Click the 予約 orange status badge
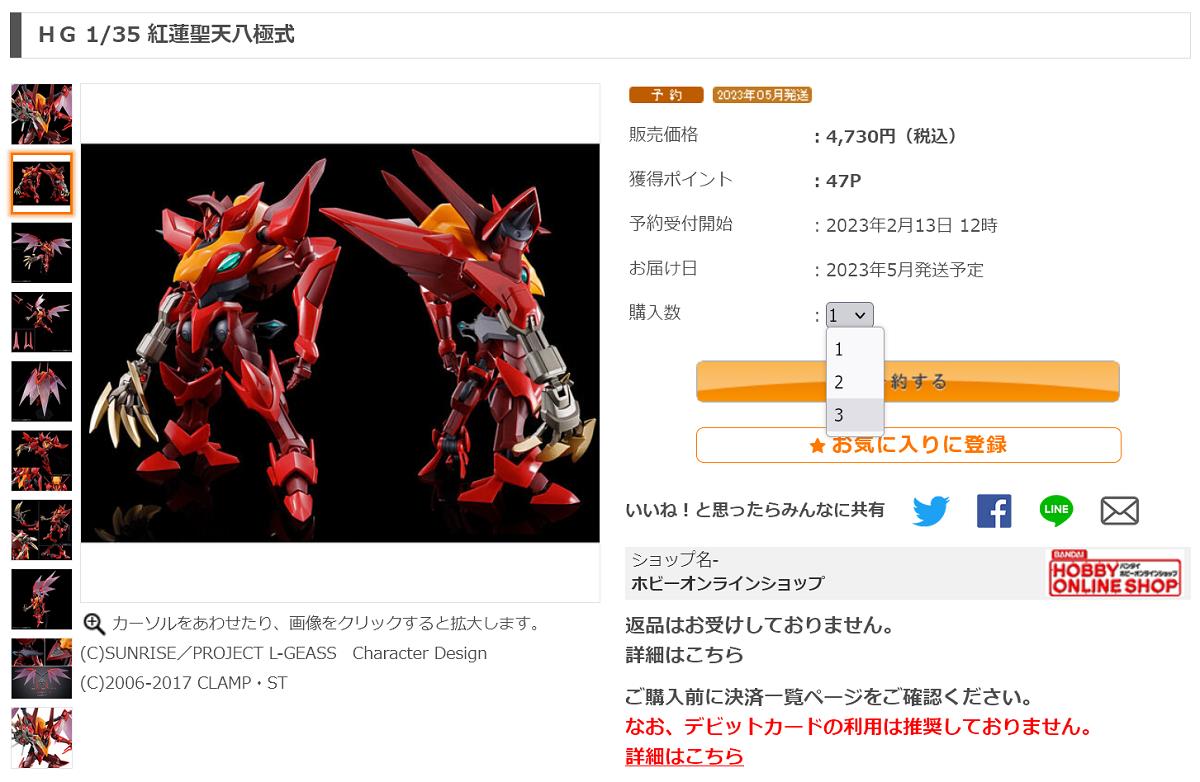Screen dimensions: 1200x782 point(666,95)
